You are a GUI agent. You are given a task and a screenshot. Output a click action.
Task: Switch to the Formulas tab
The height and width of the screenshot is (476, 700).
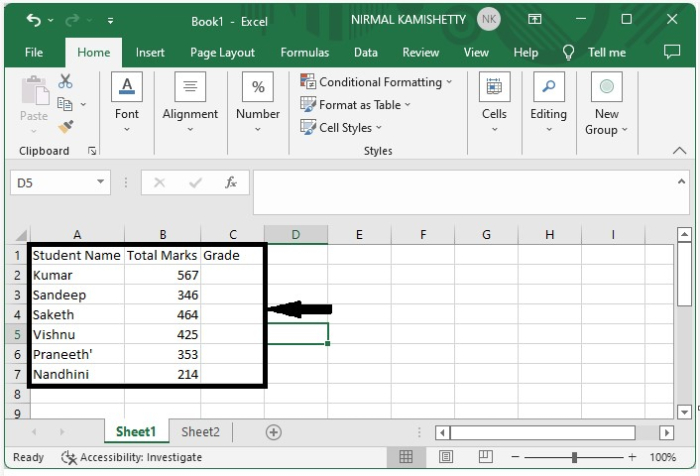[x=304, y=53]
